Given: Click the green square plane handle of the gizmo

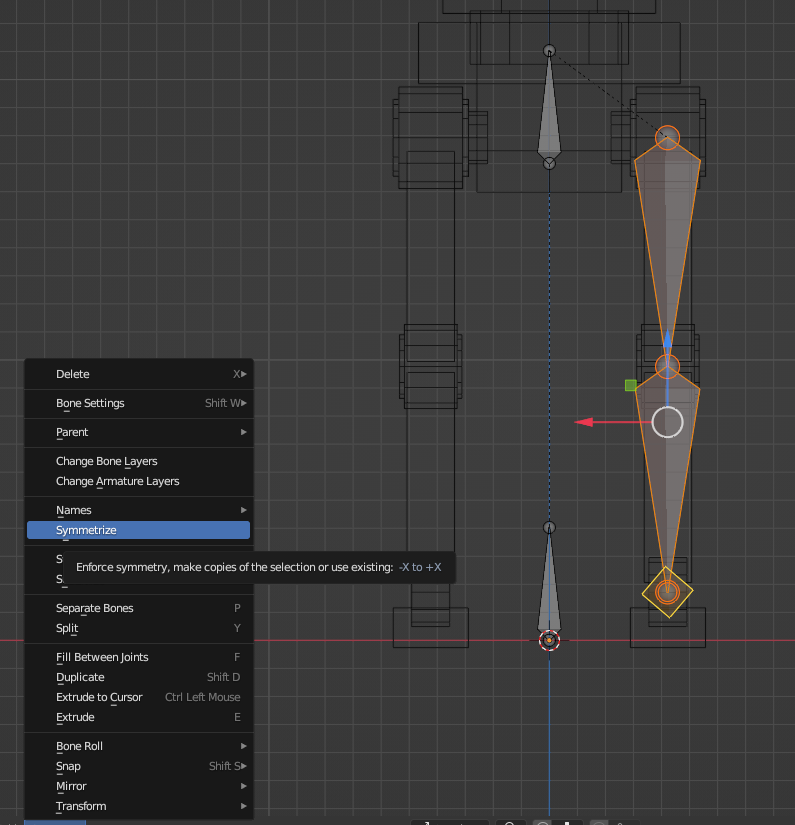Looking at the screenshot, I should click(631, 385).
